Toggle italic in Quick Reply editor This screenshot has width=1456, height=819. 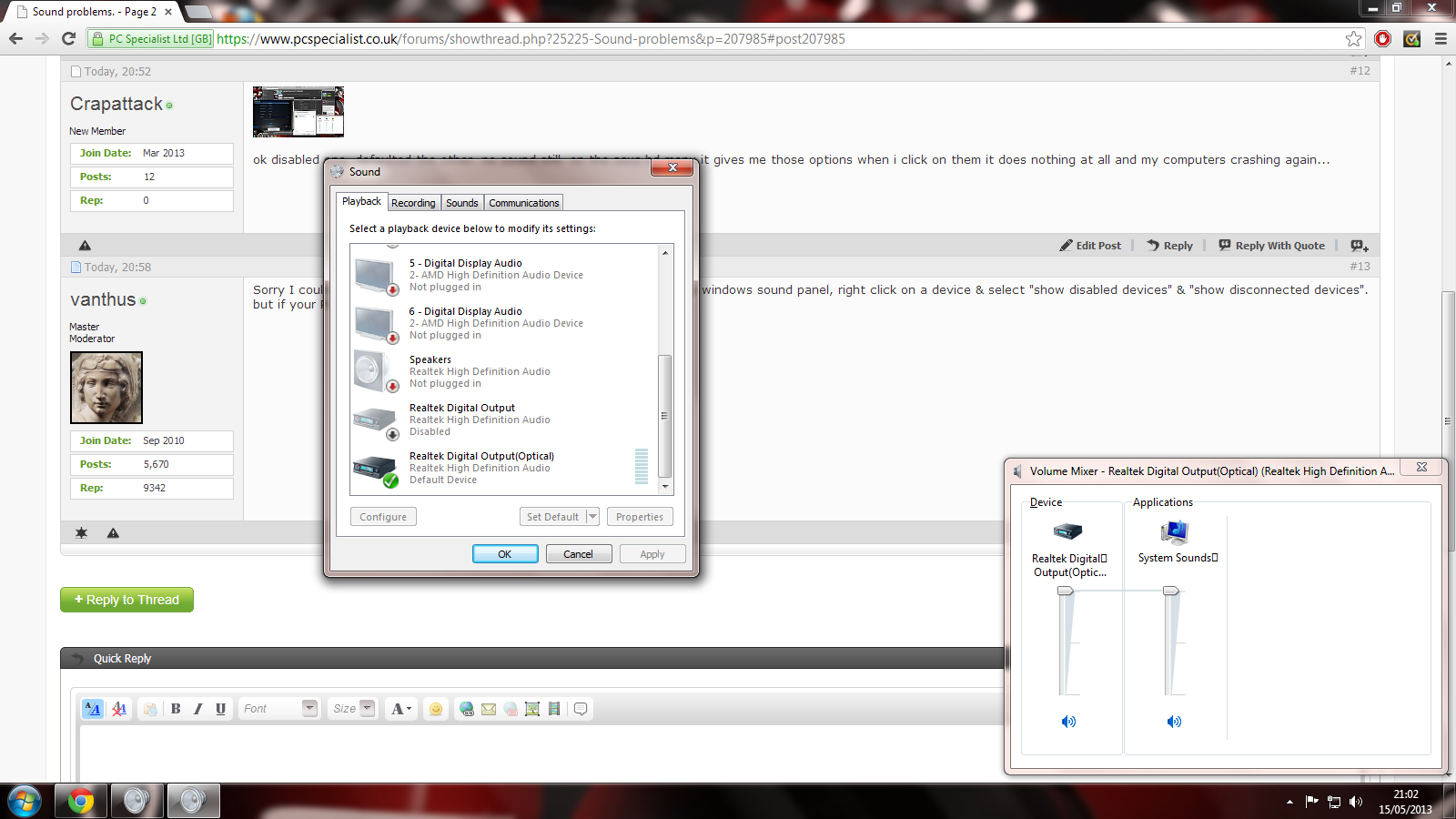coord(198,709)
